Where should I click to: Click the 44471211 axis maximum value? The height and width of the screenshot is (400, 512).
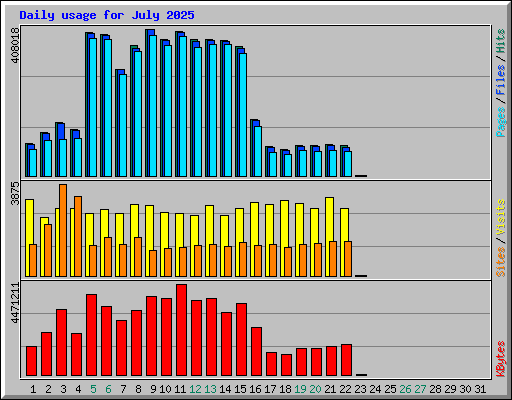pos(15,303)
